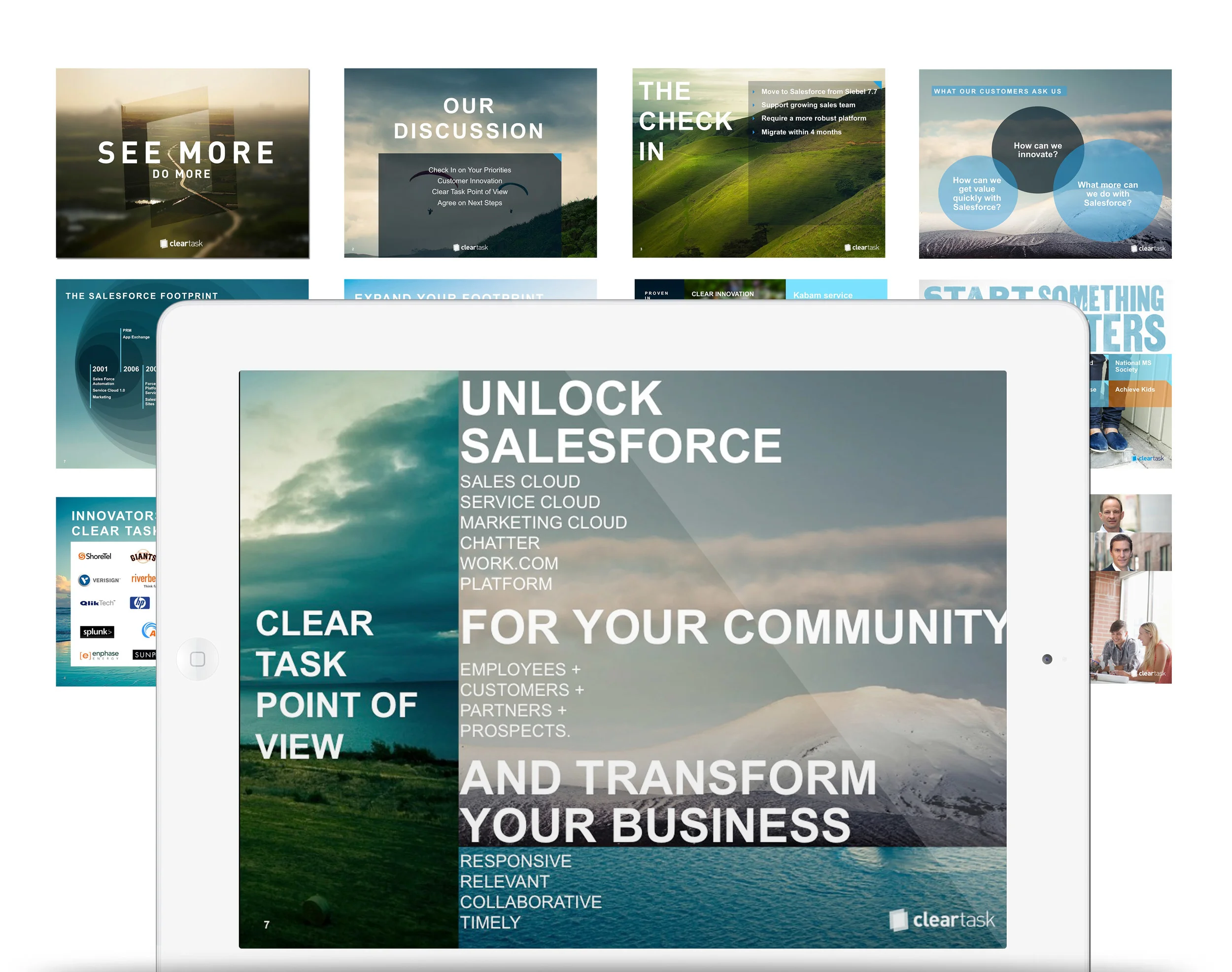Click 'Move to Salesforce from Siebel 7.7' bullet
The image size is (1232, 972).
[819, 92]
